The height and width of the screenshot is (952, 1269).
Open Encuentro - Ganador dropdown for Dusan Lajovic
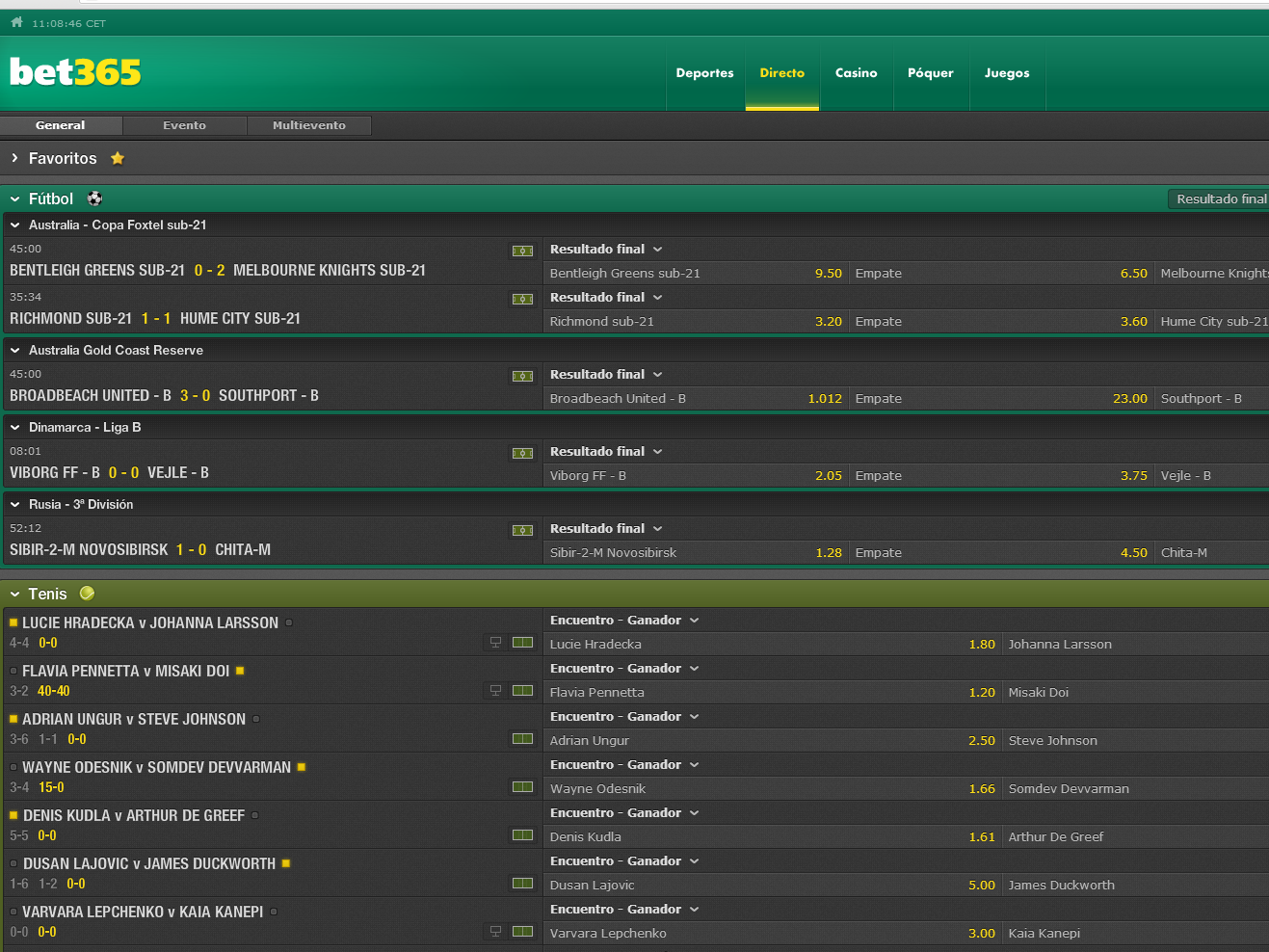tap(624, 860)
